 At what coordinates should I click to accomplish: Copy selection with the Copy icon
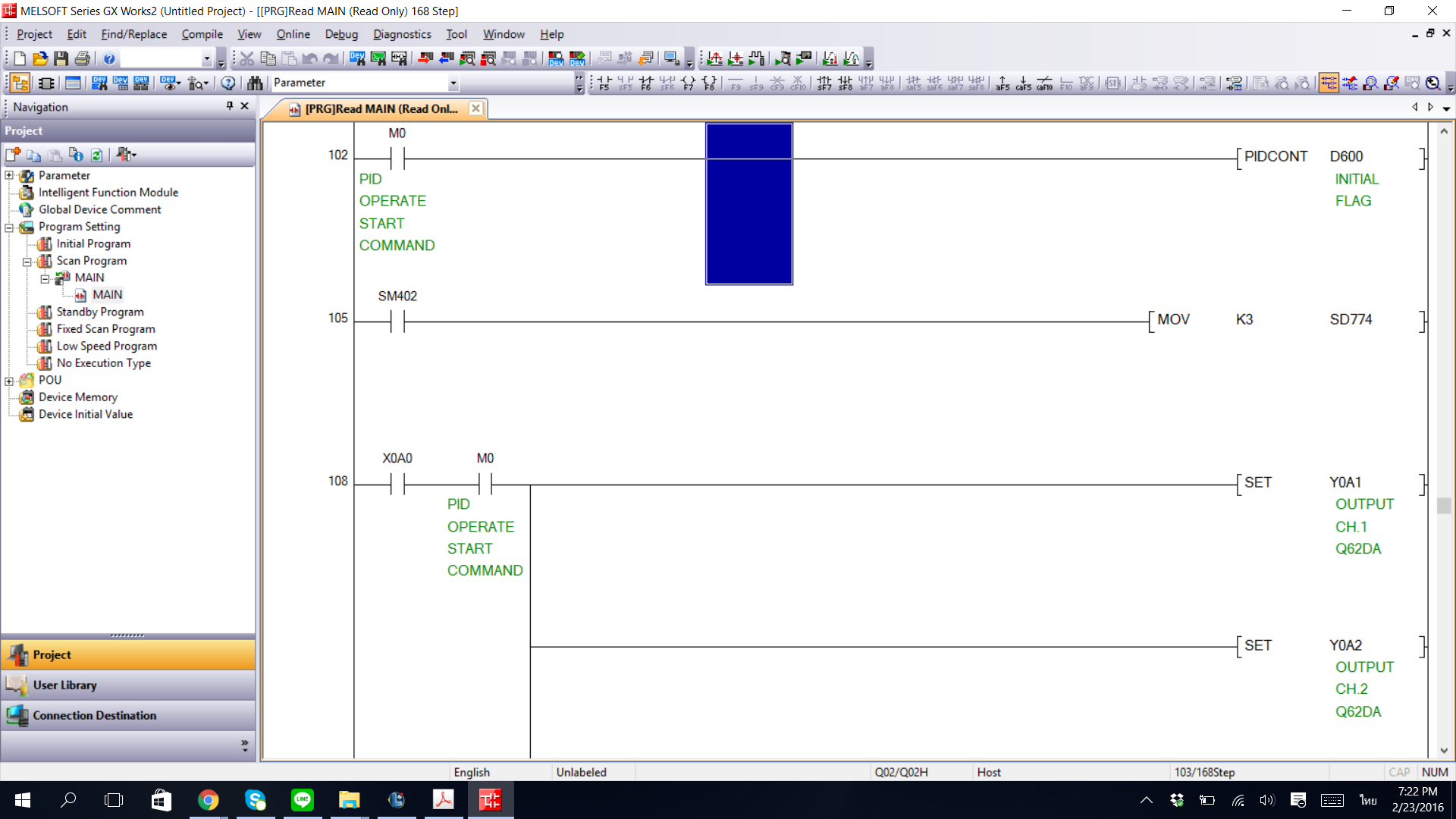[268, 58]
